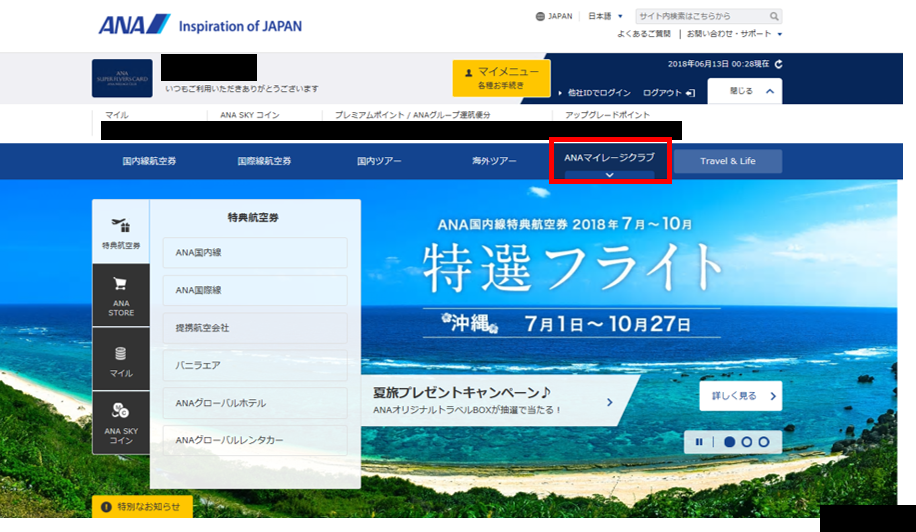
Task: Click the globe JAPAN region icon
Action: pos(540,16)
